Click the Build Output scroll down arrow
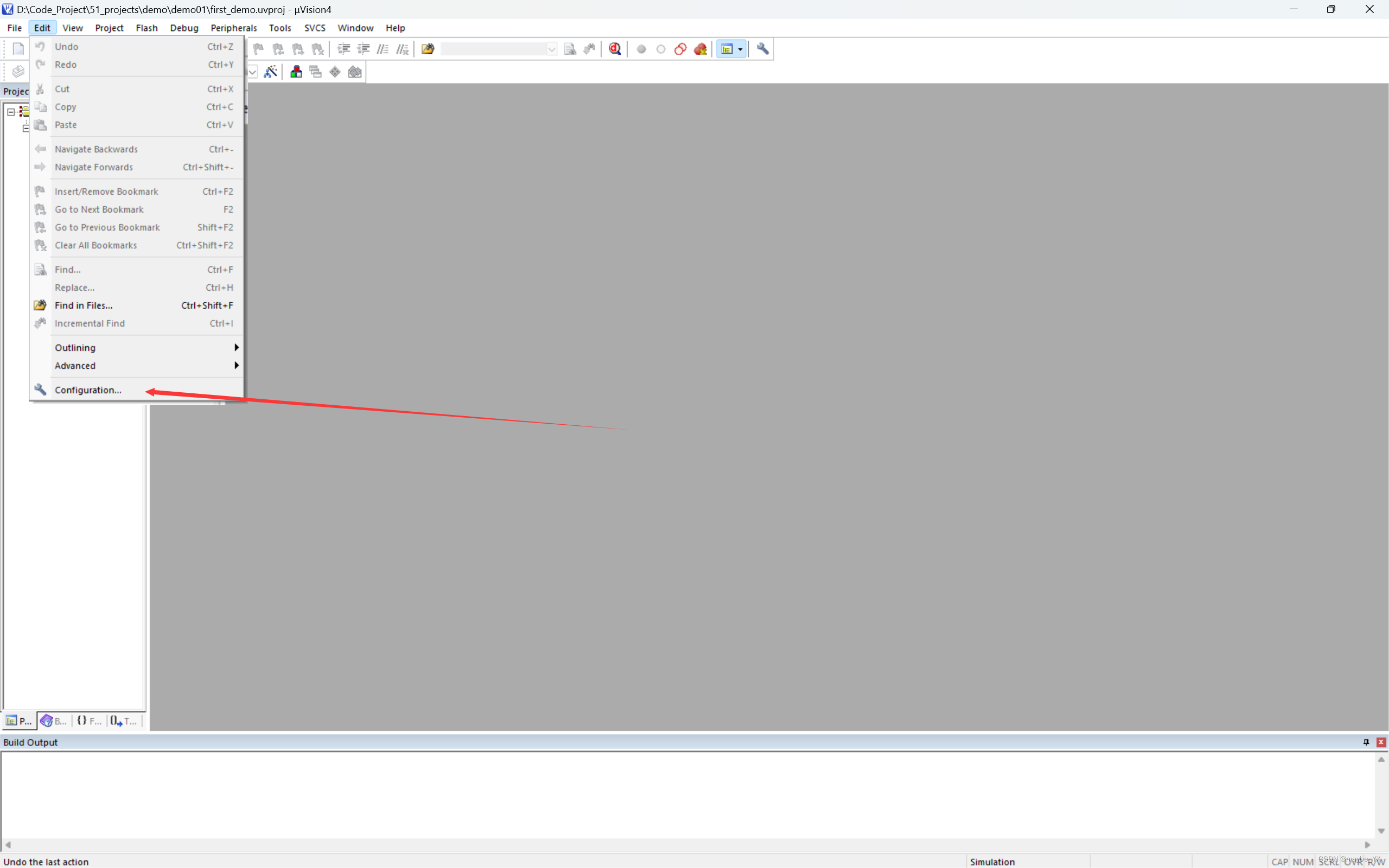The width and height of the screenshot is (1389, 868). click(1381, 831)
